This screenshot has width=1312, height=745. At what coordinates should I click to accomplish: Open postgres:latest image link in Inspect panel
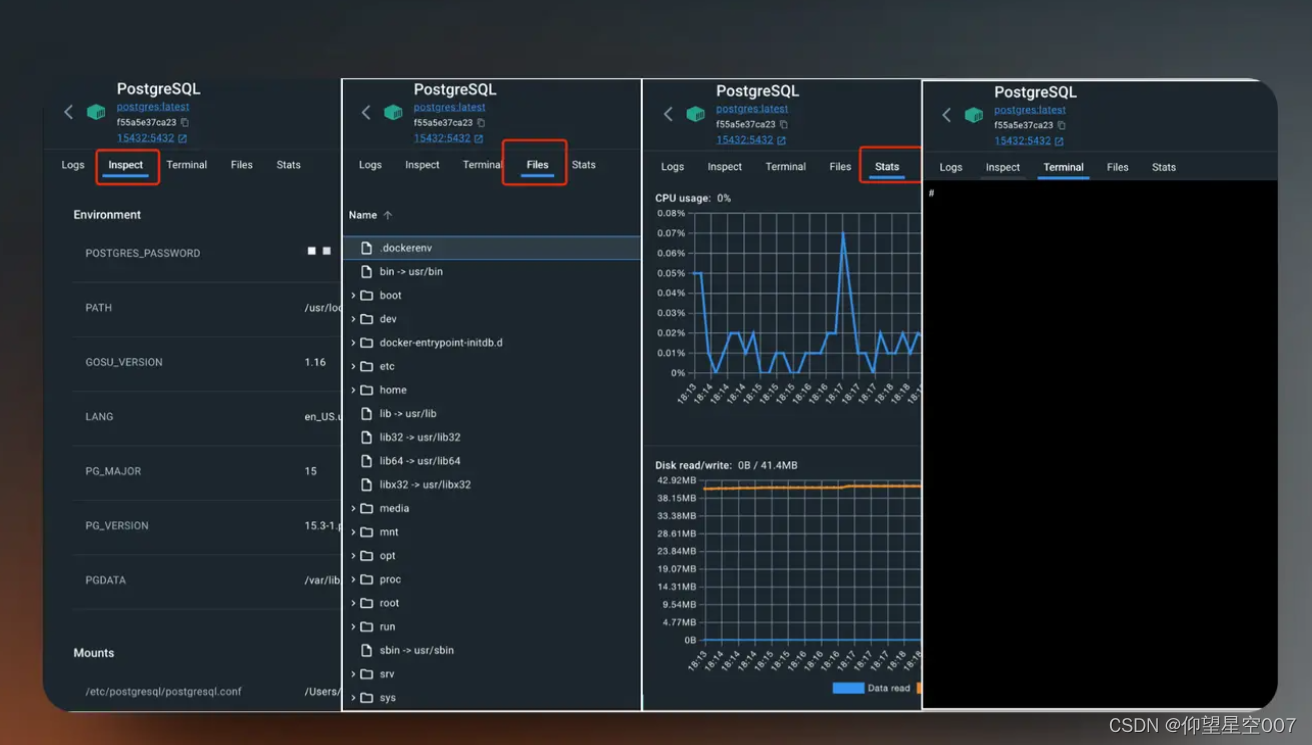pos(153,107)
